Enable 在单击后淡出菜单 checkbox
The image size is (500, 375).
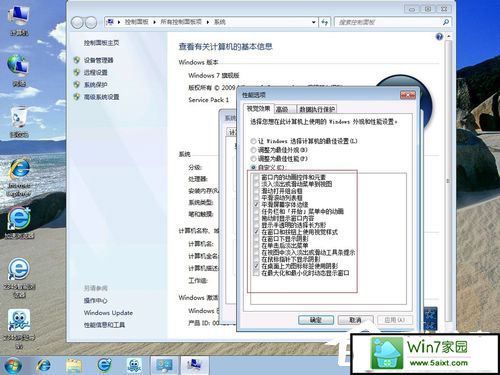click(x=256, y=245)
